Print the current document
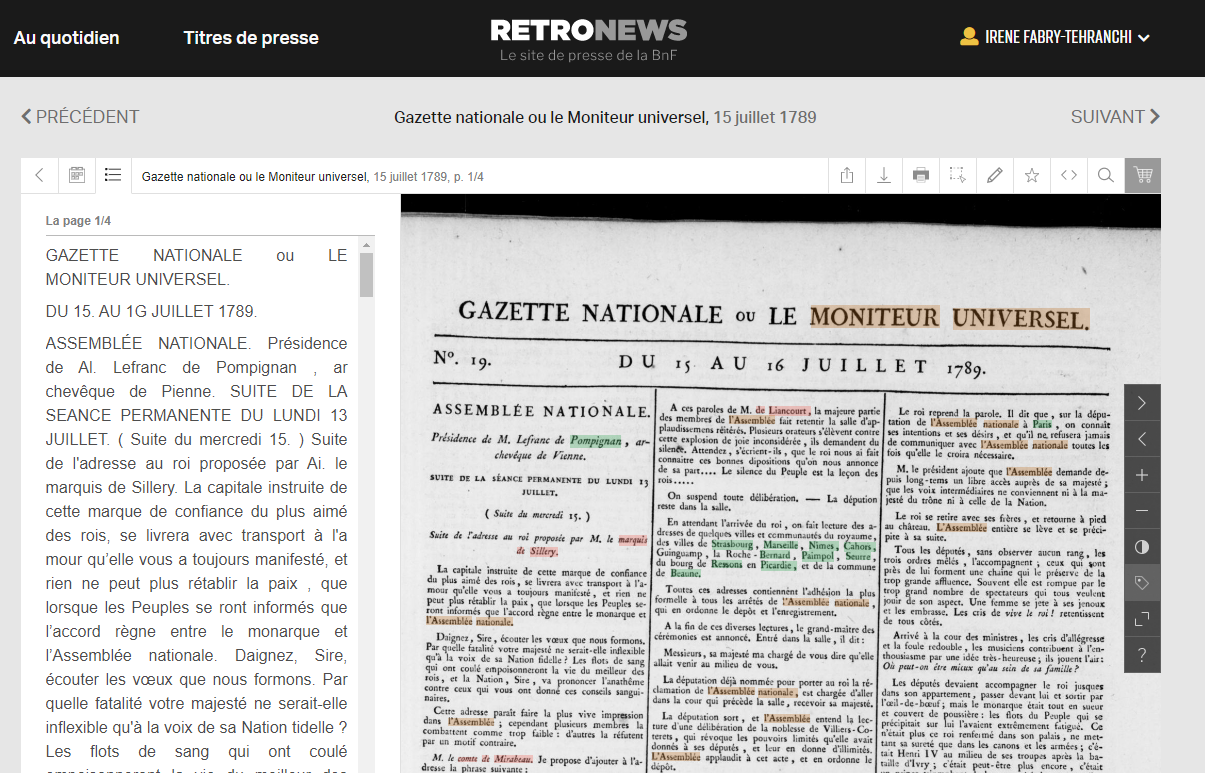Screen dimensions: 1205x773 [921, 175]
